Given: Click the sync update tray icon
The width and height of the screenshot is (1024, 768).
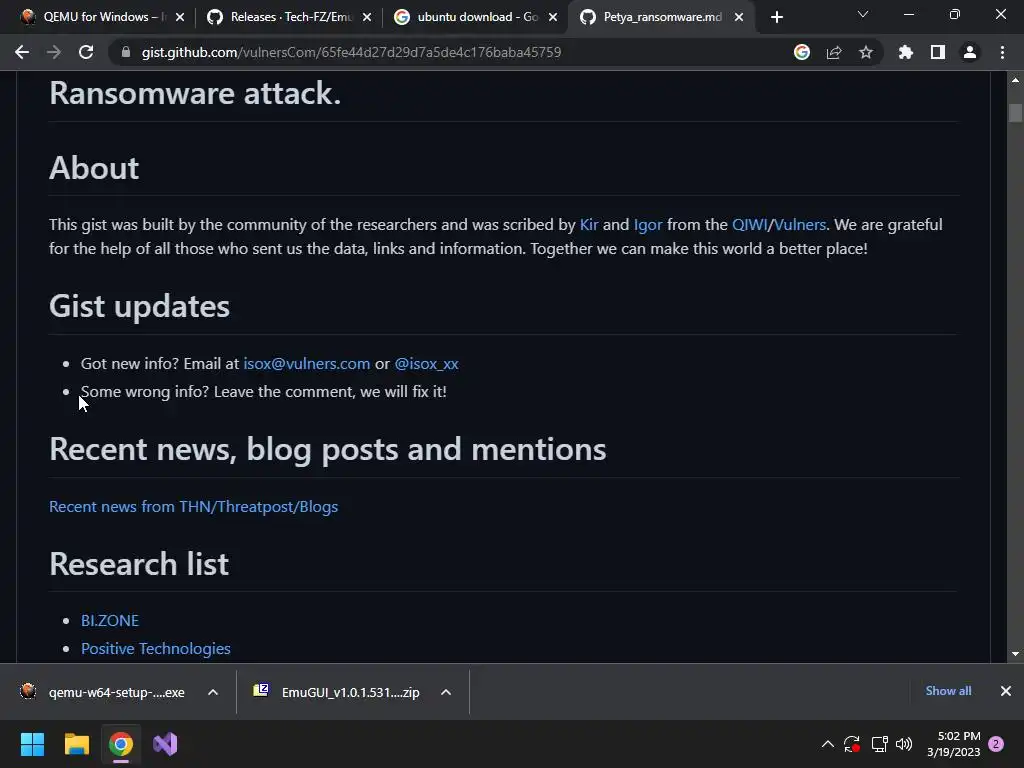Looking at the screenshot, I should coord(852,744).
